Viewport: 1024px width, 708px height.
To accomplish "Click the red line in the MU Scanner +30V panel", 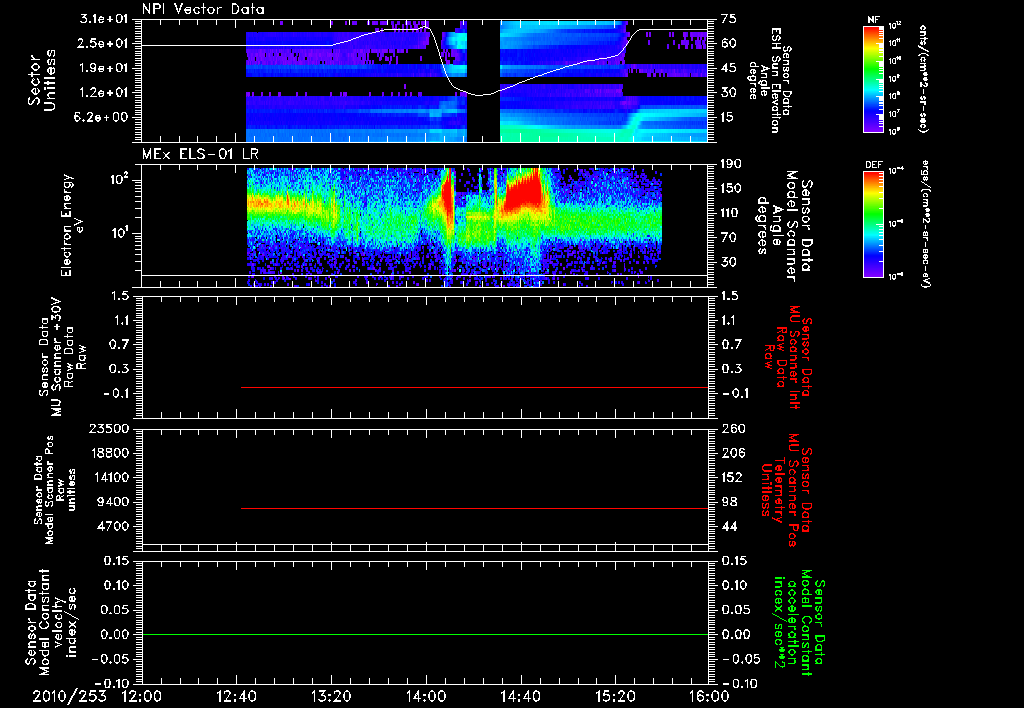I will 474,387.
